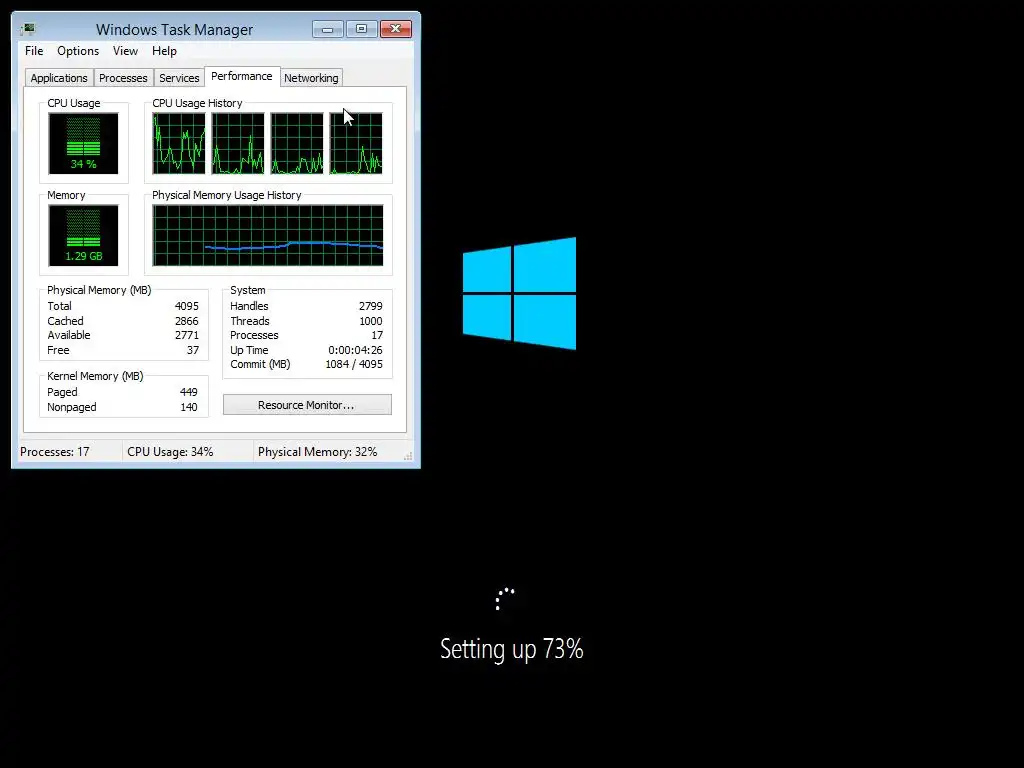Viewport: 1024px width, 768px height.
Task: Select the Performance tab
Action: 242,76
